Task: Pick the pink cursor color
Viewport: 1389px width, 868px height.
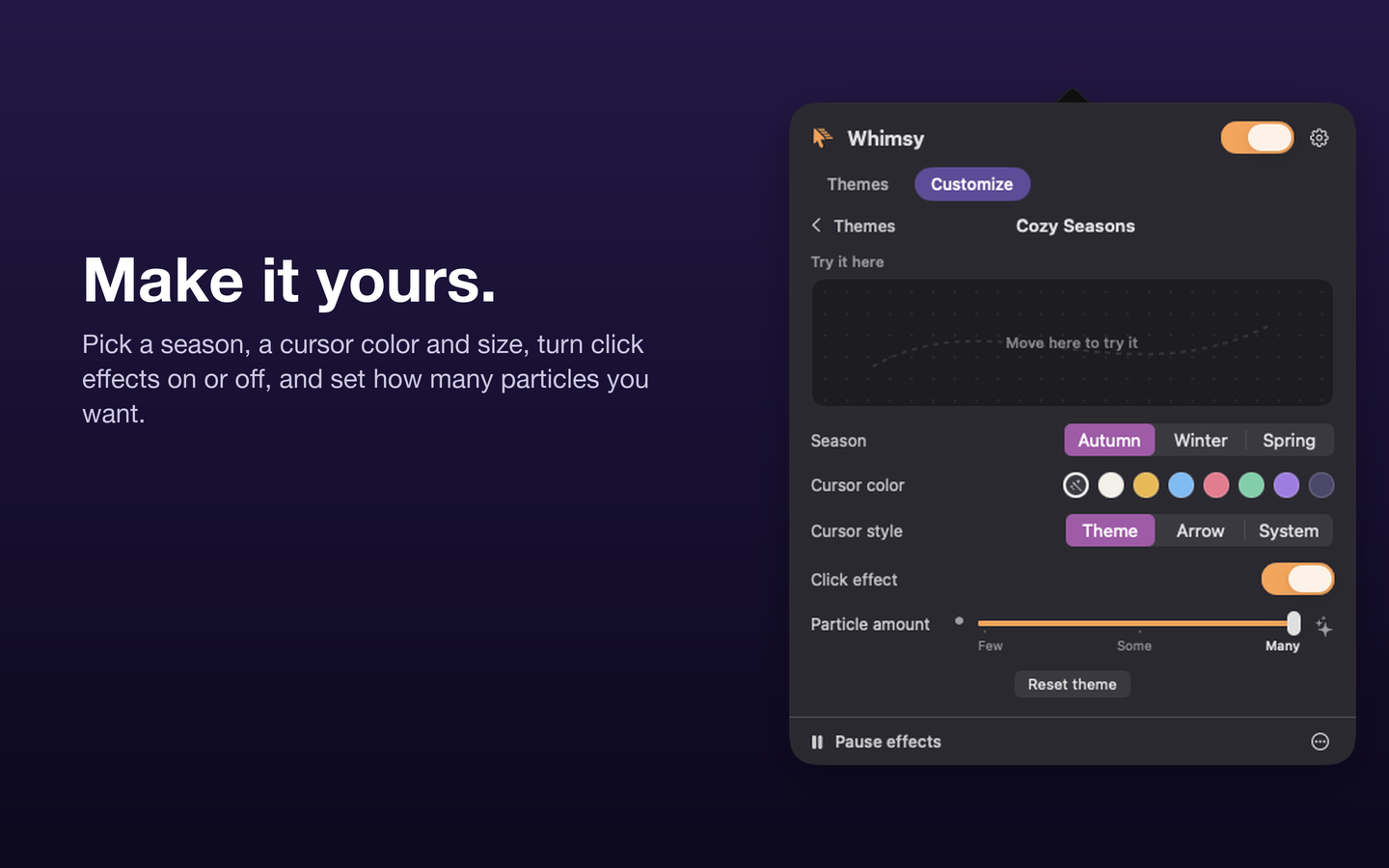Action: (1216, 485)
